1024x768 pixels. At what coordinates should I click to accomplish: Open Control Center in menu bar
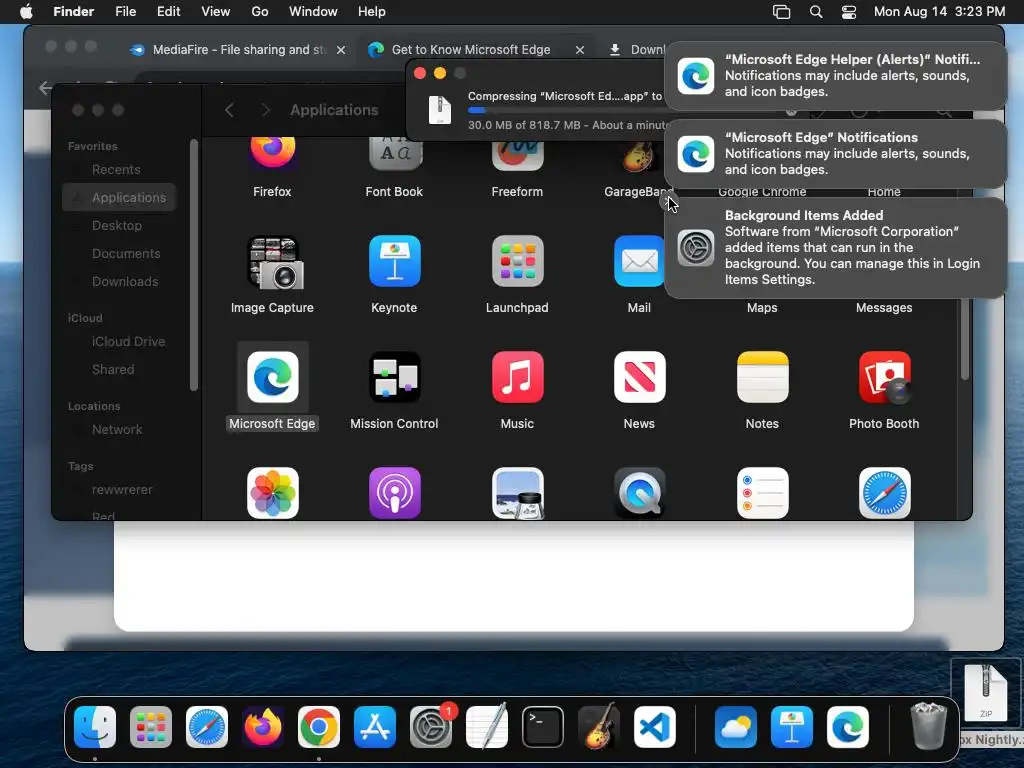coord(848,12)
